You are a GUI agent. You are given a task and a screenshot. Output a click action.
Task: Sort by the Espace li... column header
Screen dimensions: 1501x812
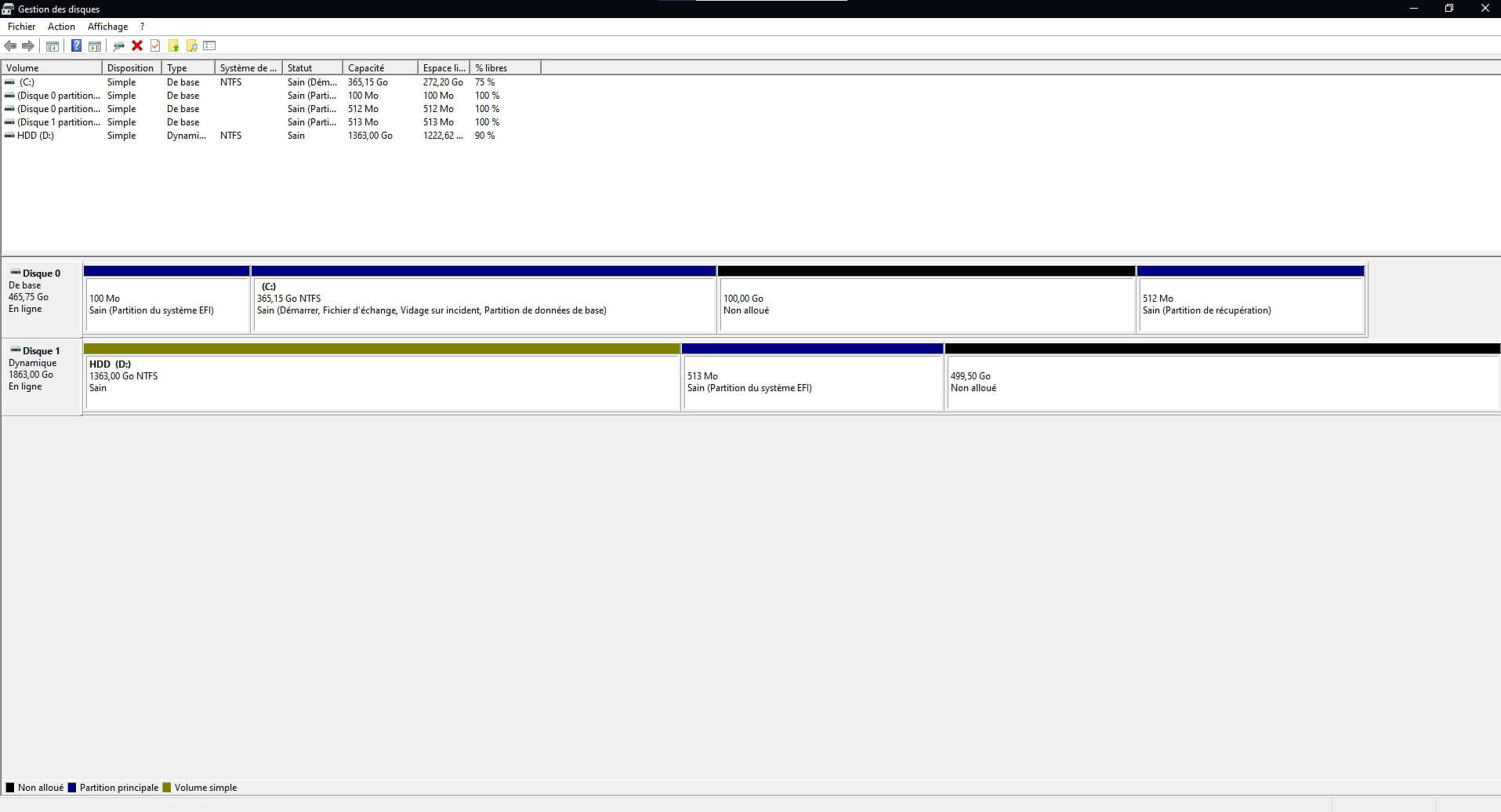tap(444, 68)
